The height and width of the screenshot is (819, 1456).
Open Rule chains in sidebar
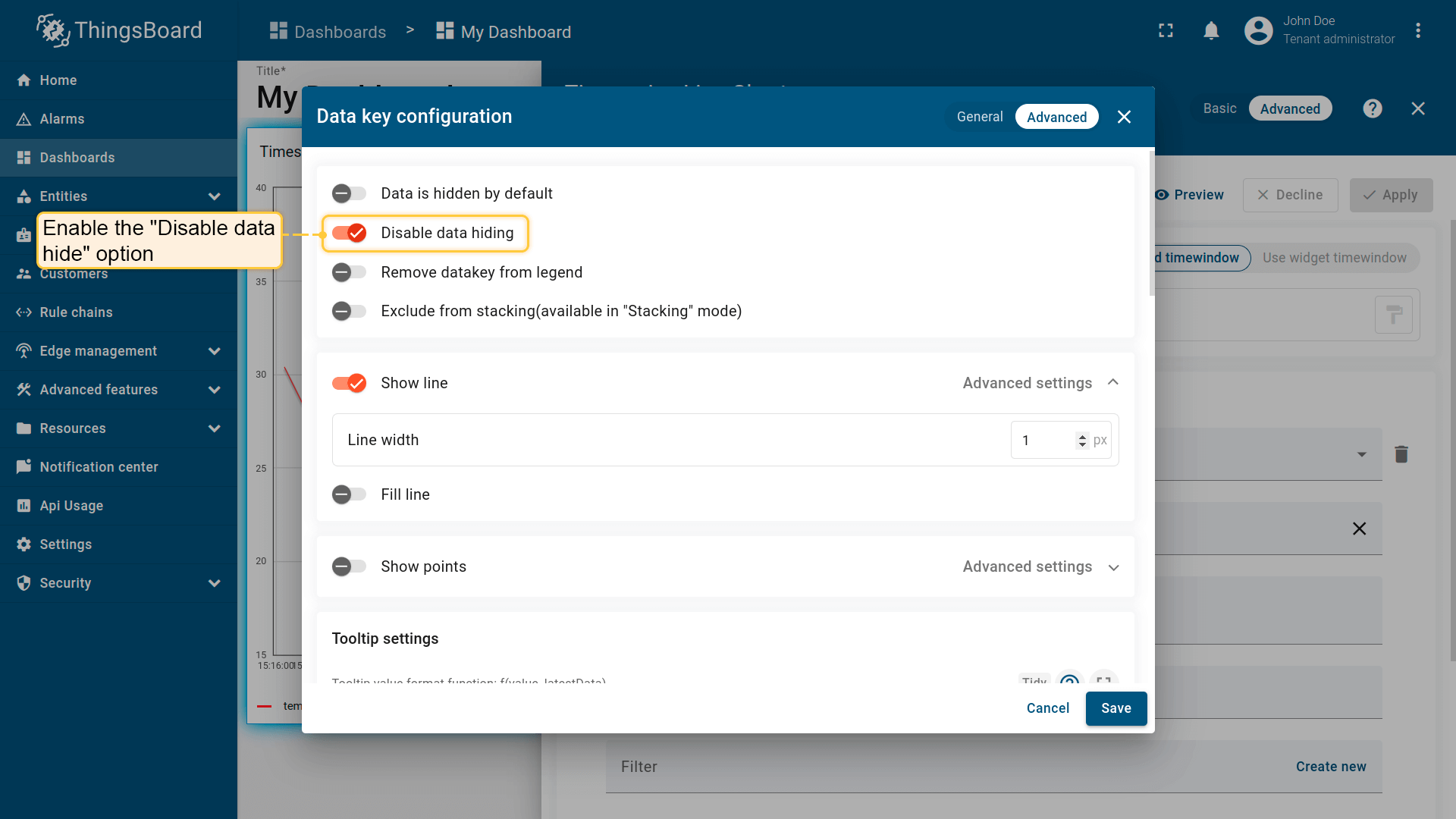[x=76, y=312]
